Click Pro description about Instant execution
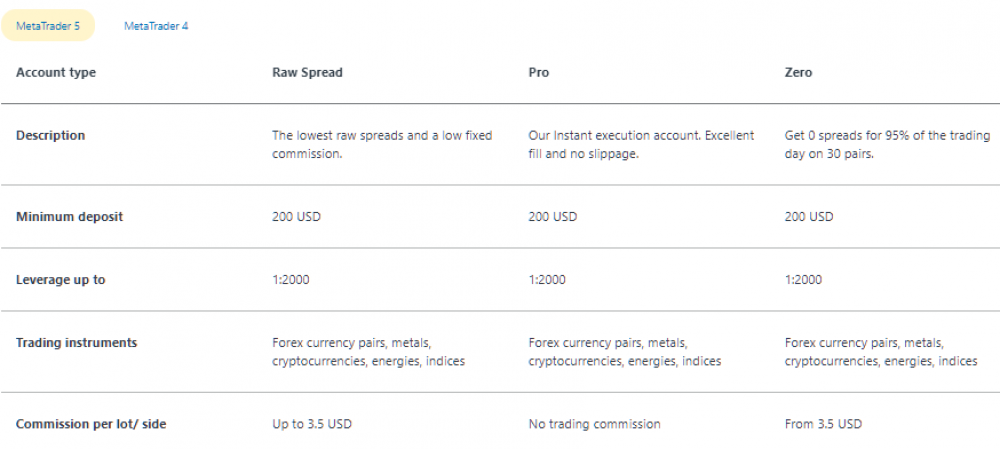This screenshot has width=1000, height=449. coord(642,145)
